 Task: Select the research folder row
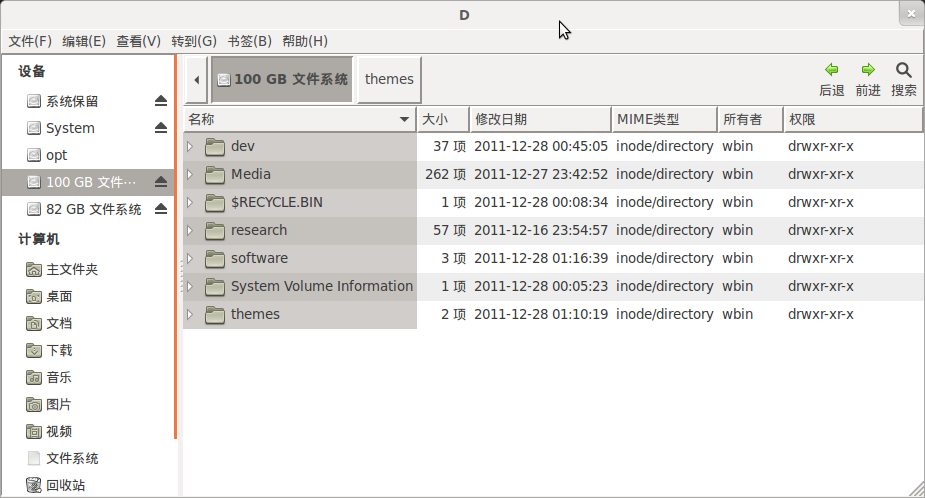(553, 231)
